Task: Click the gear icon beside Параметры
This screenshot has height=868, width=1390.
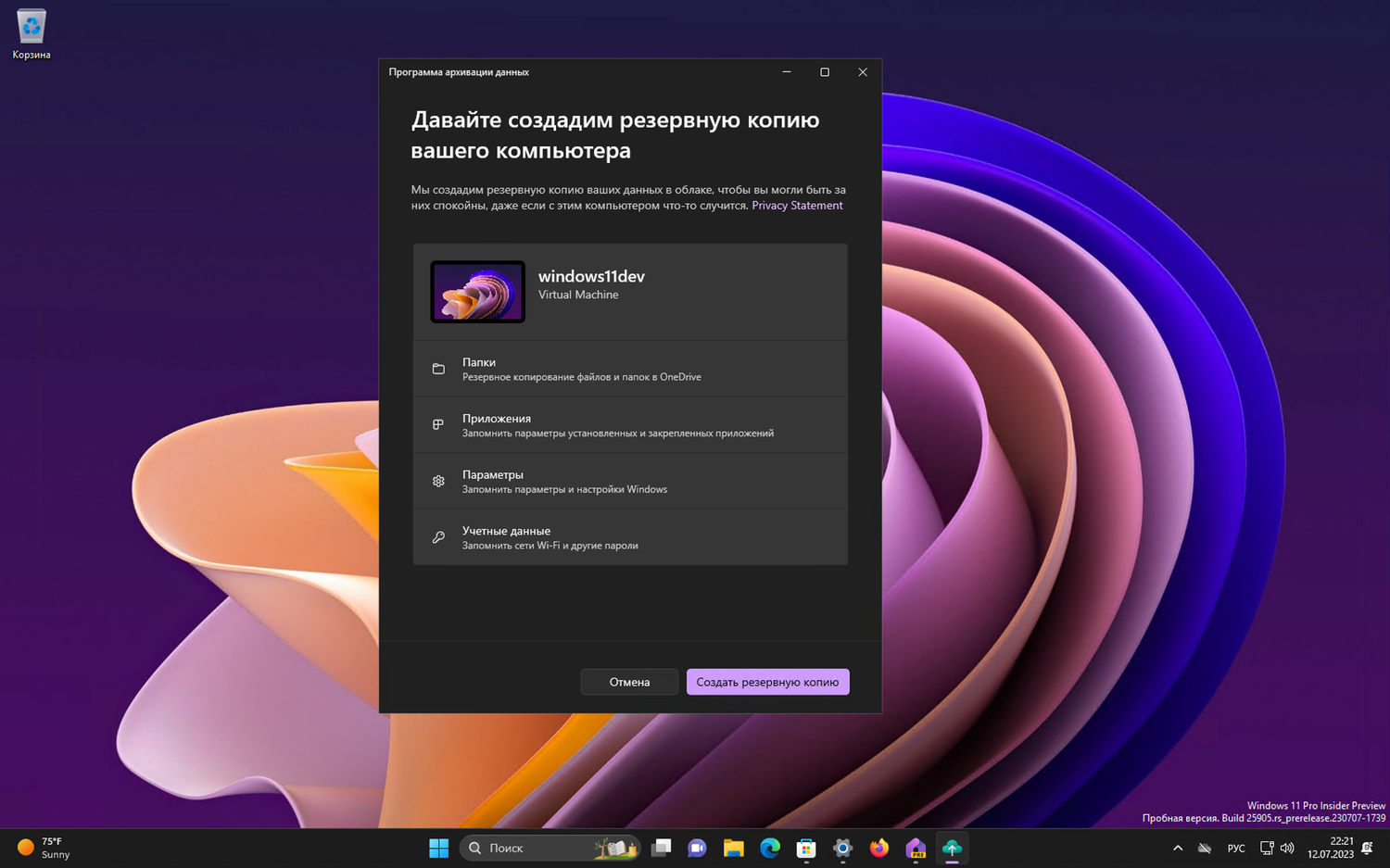Action: click(438, 481)
